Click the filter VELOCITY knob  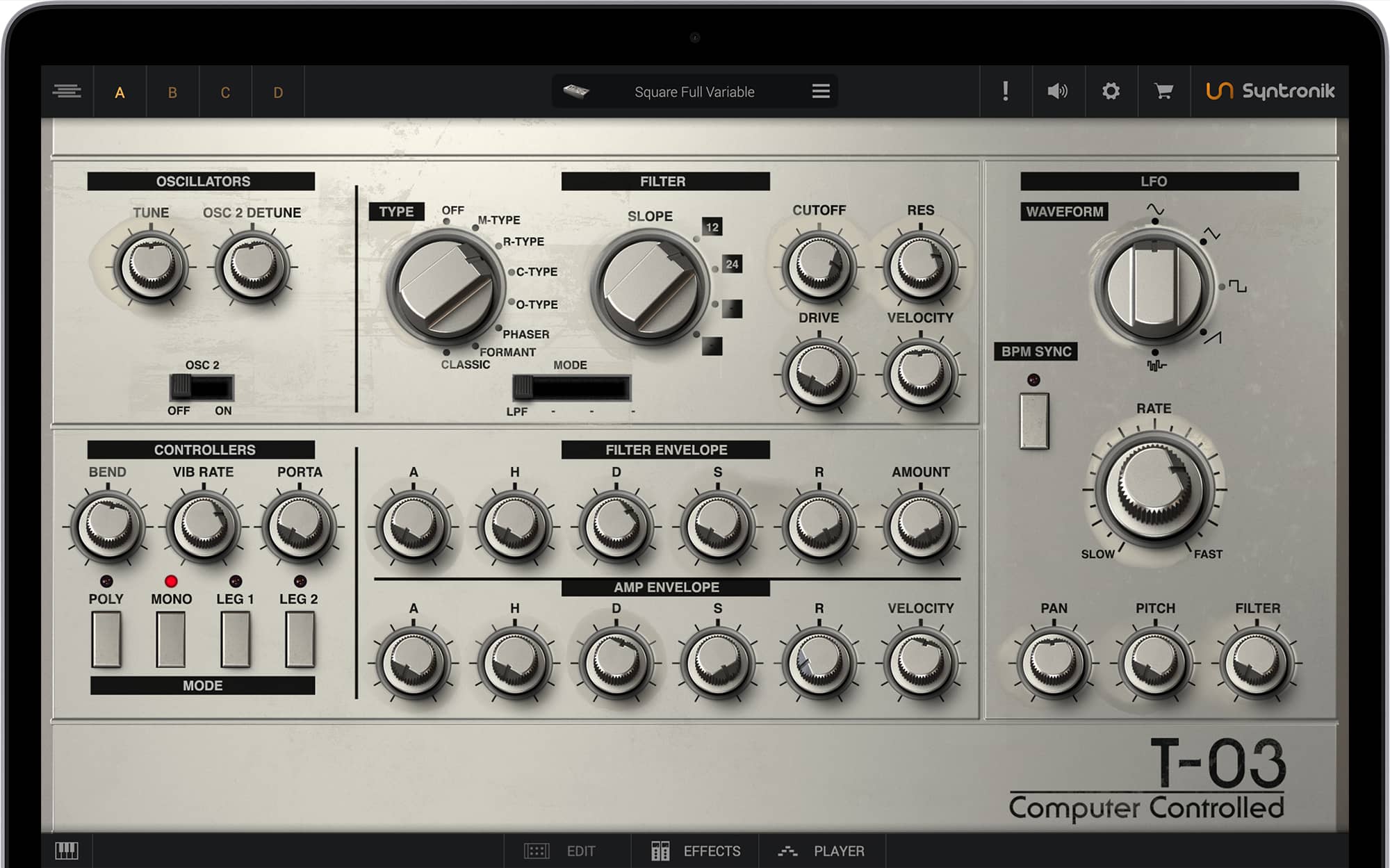click(920, 375)
